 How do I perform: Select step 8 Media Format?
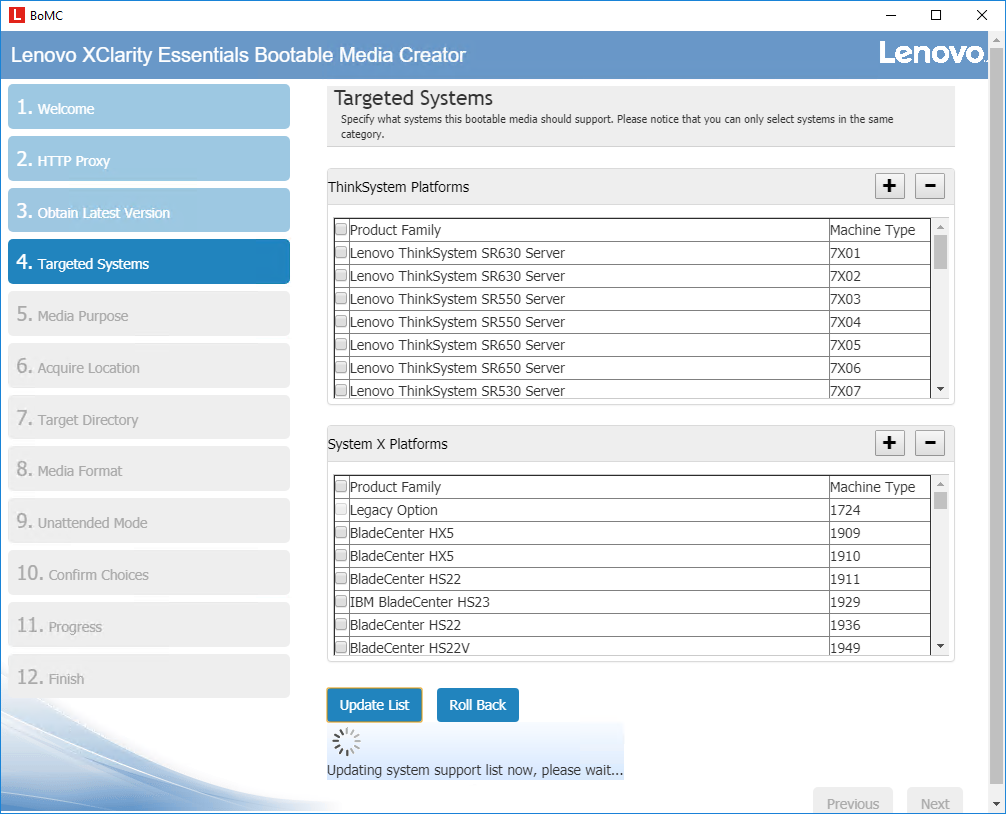point(149,470)
